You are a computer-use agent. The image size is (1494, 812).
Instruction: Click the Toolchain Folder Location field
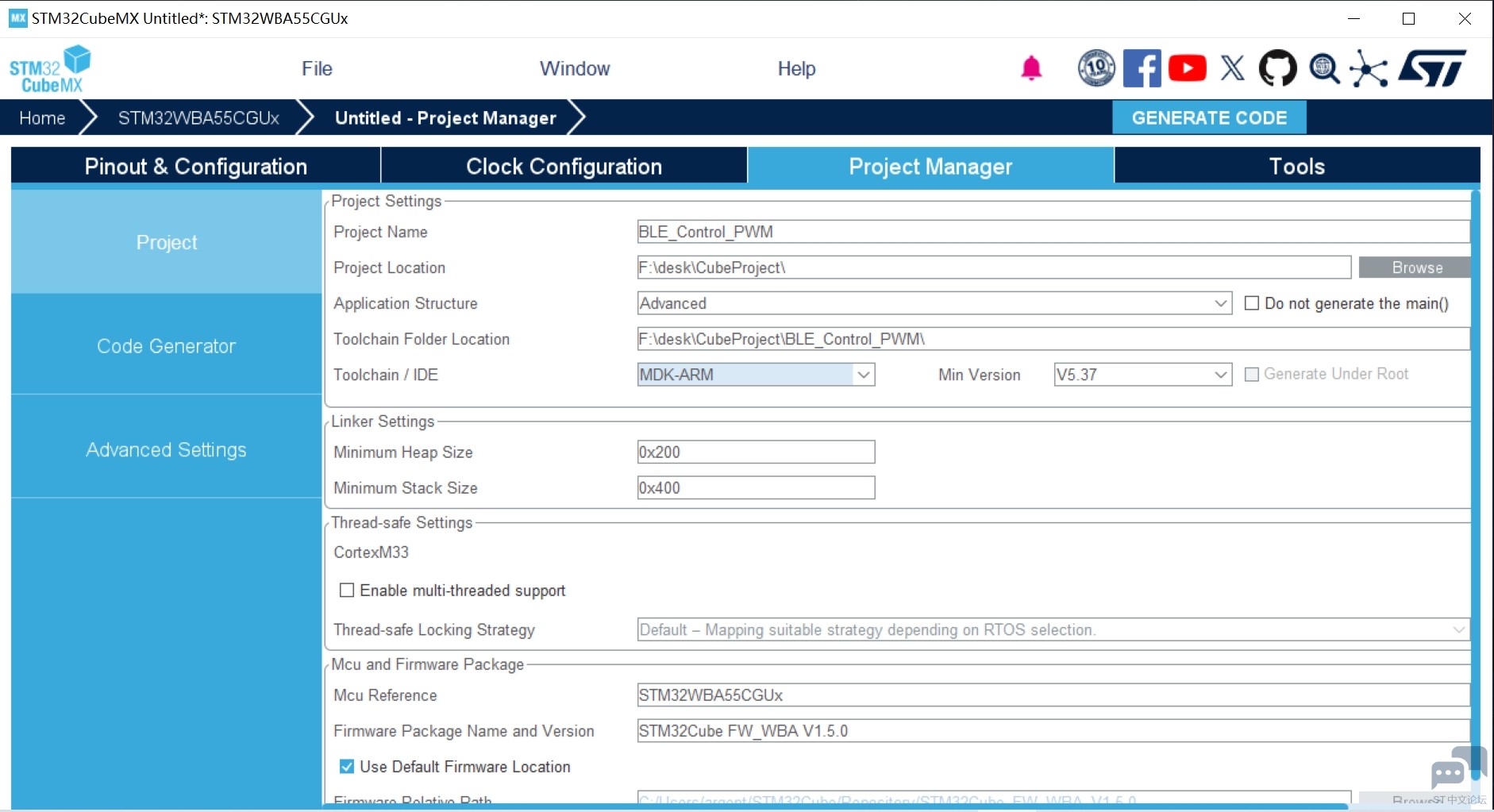pyautogui.click(x=1053, y=339)
